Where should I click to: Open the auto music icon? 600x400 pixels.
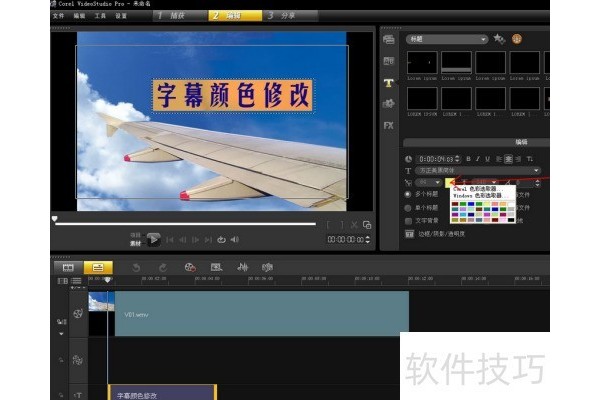[267, 268]
